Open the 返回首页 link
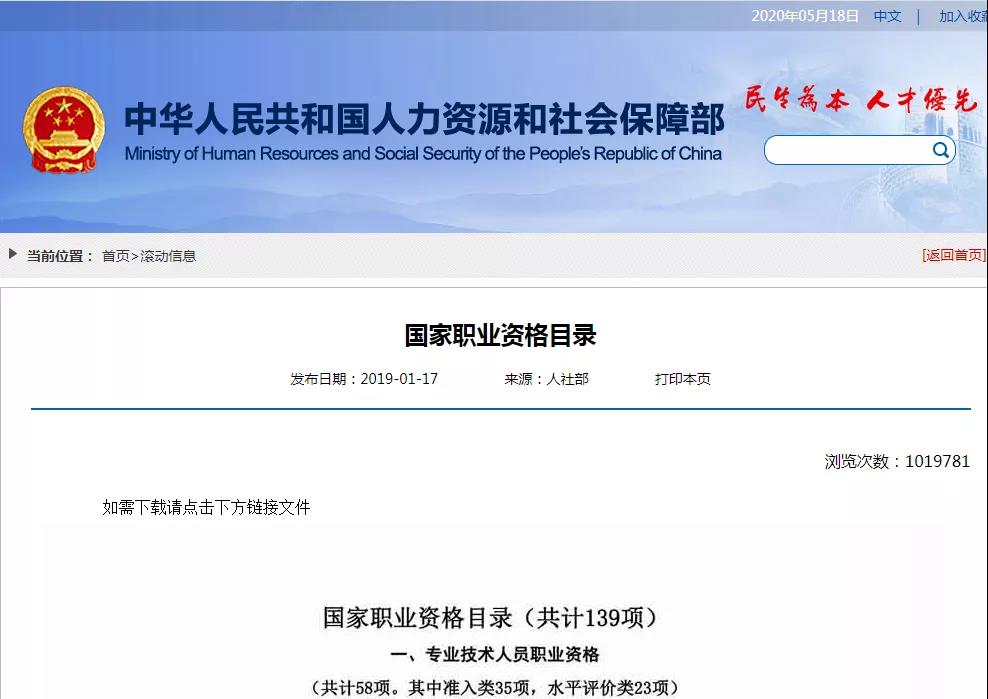The height and width of the screenshot is (699, 988). 951,255
